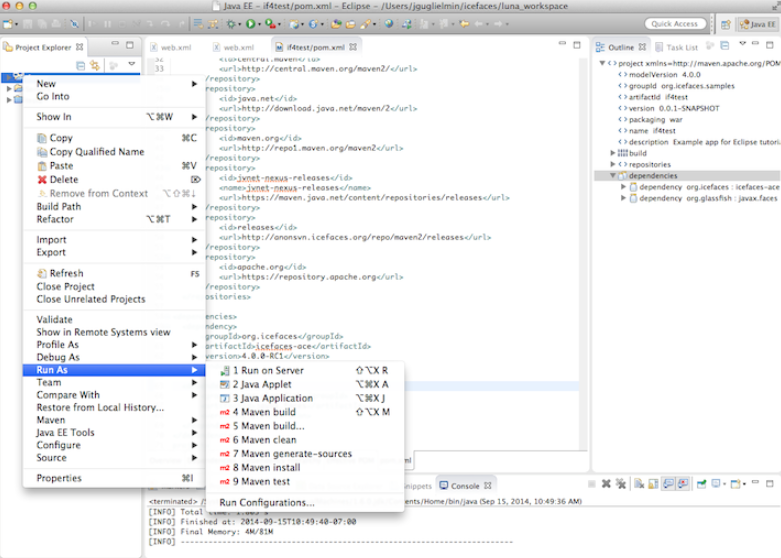781x558 pixels.
Task: Click the Quick Access search field
Action: point(674,23)
